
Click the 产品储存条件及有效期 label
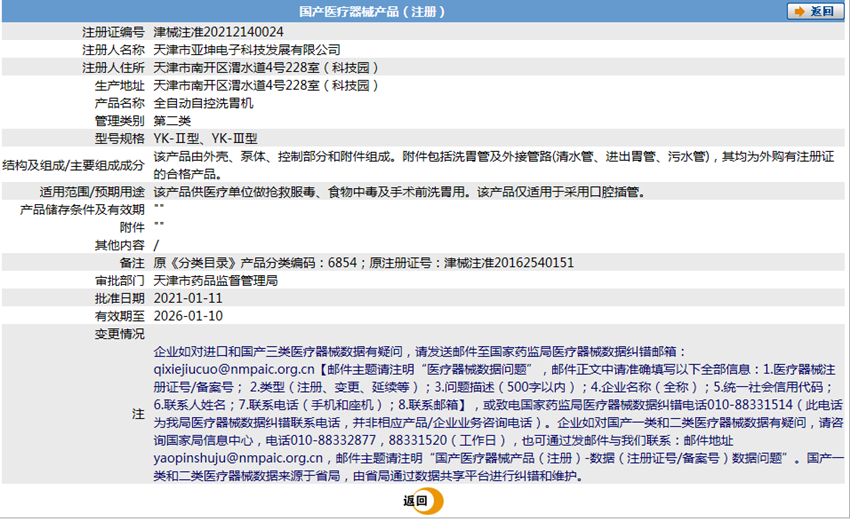82,210
